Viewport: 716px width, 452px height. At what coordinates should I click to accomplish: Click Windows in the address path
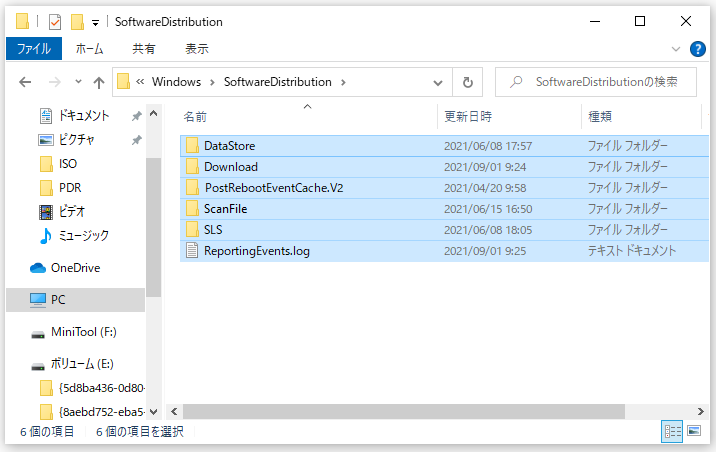coord(176,82)
